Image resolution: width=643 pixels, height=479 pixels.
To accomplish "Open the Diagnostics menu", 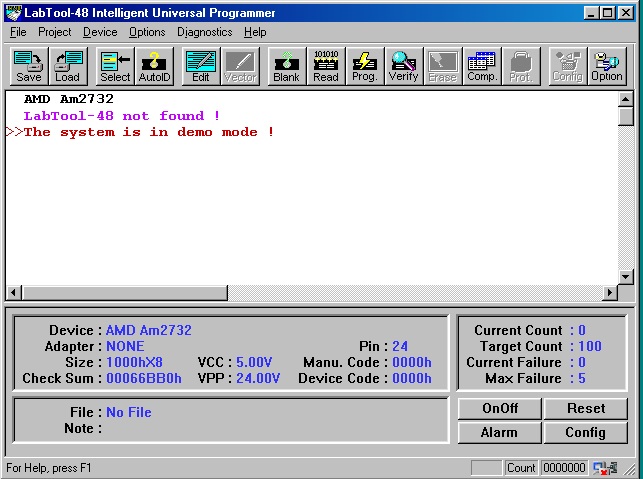I will click(204, 32).
